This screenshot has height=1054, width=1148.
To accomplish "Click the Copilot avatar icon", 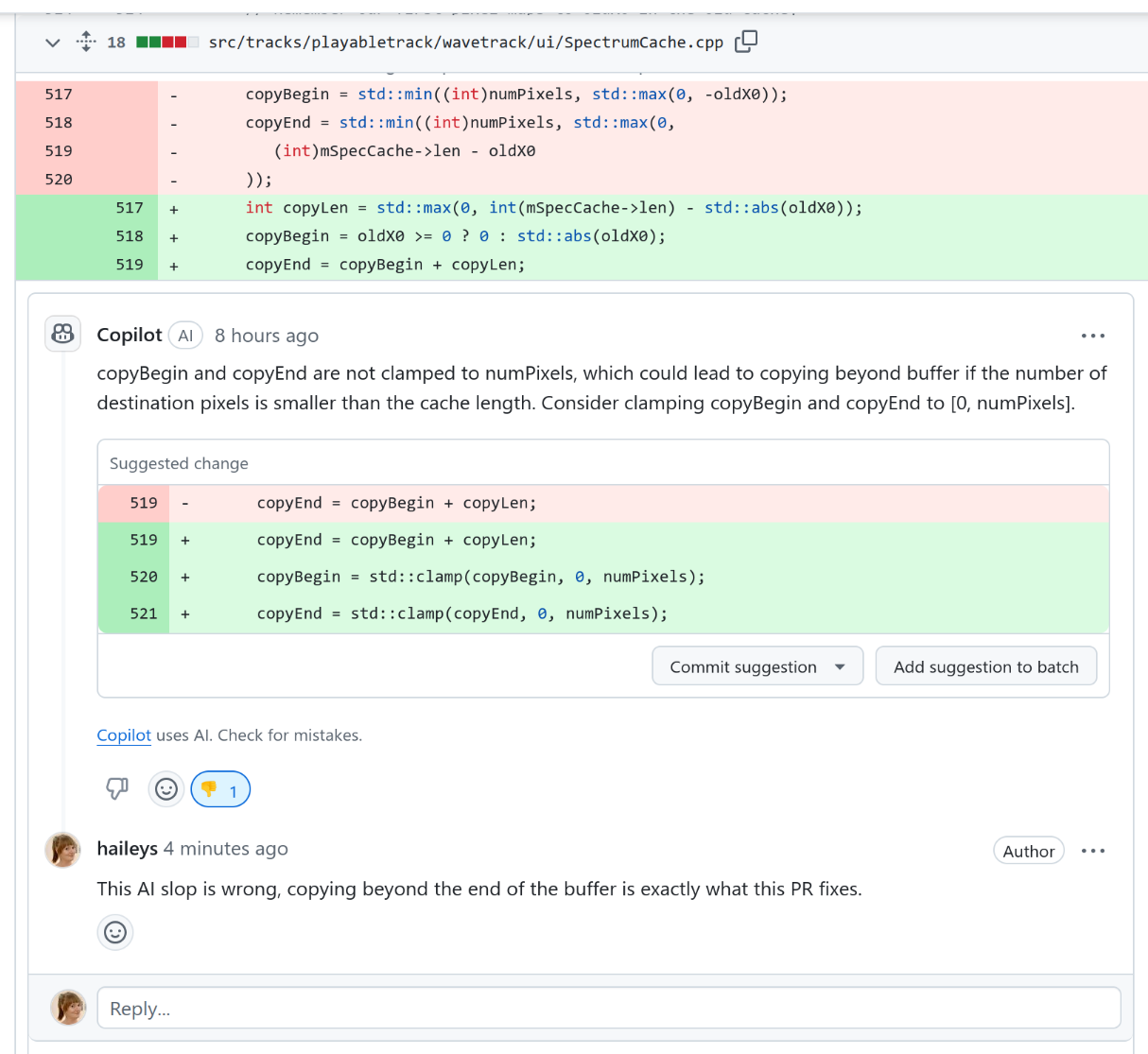I will click(63, 335).
